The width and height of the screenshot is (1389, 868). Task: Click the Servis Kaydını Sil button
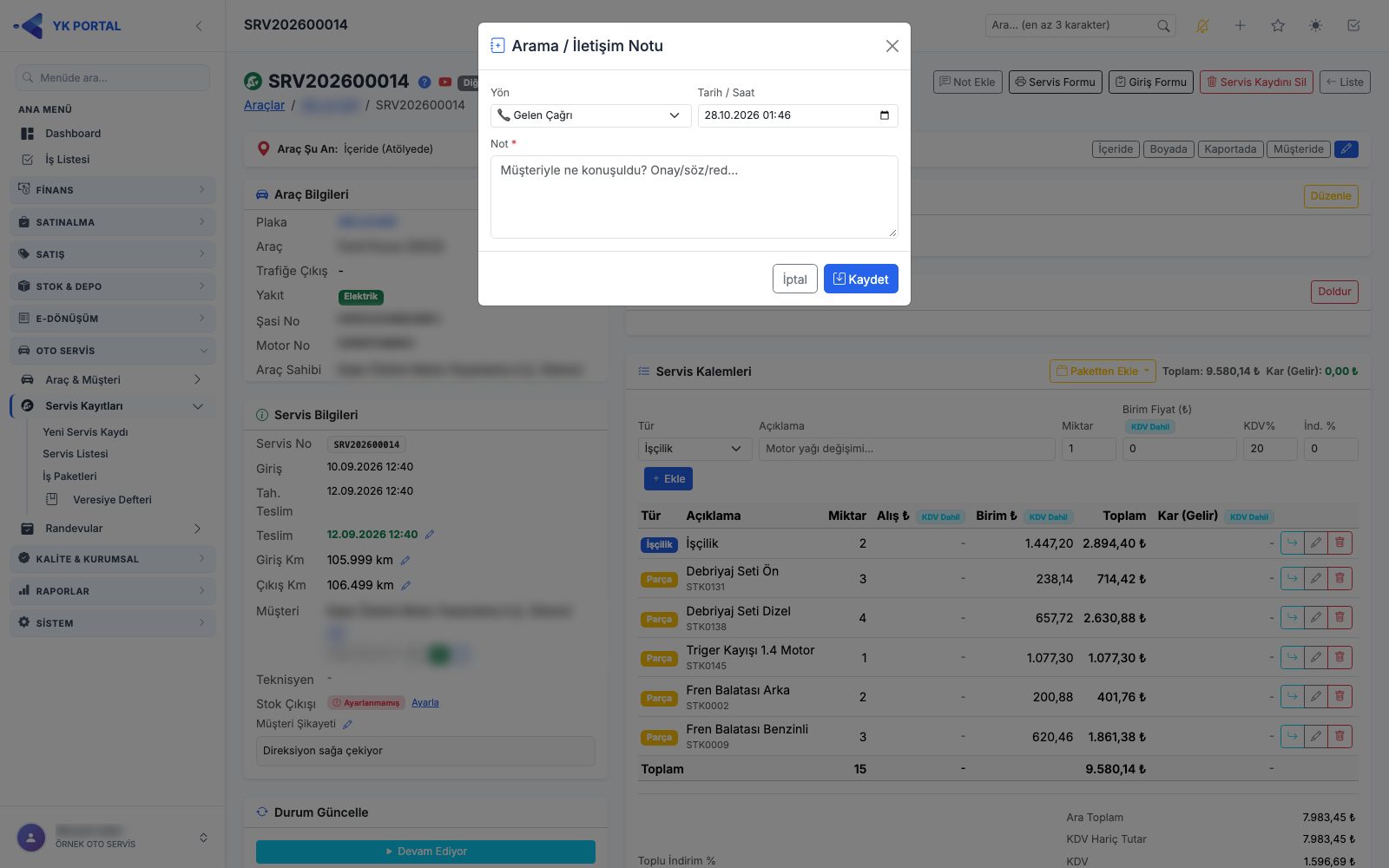tap(1256, 82)
